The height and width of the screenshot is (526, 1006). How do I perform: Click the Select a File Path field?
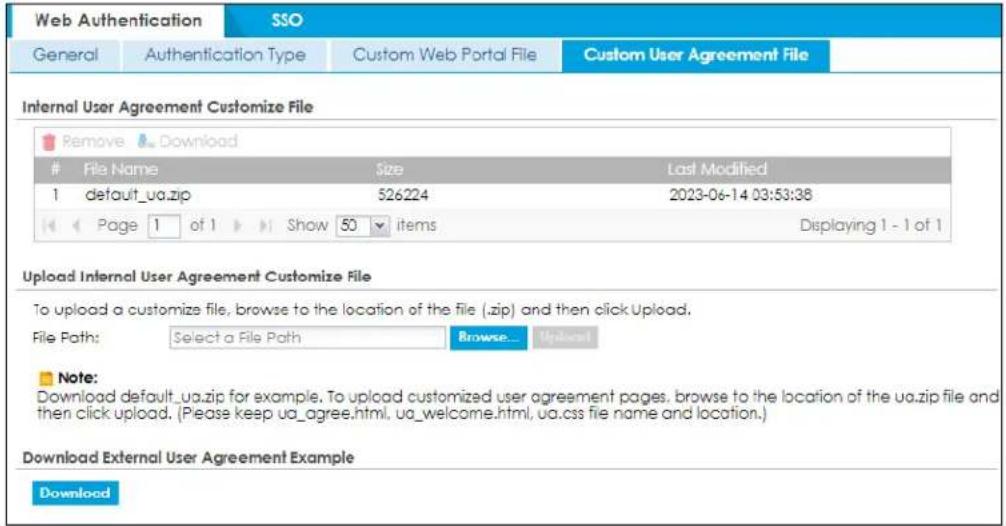(x=307, y=338)
